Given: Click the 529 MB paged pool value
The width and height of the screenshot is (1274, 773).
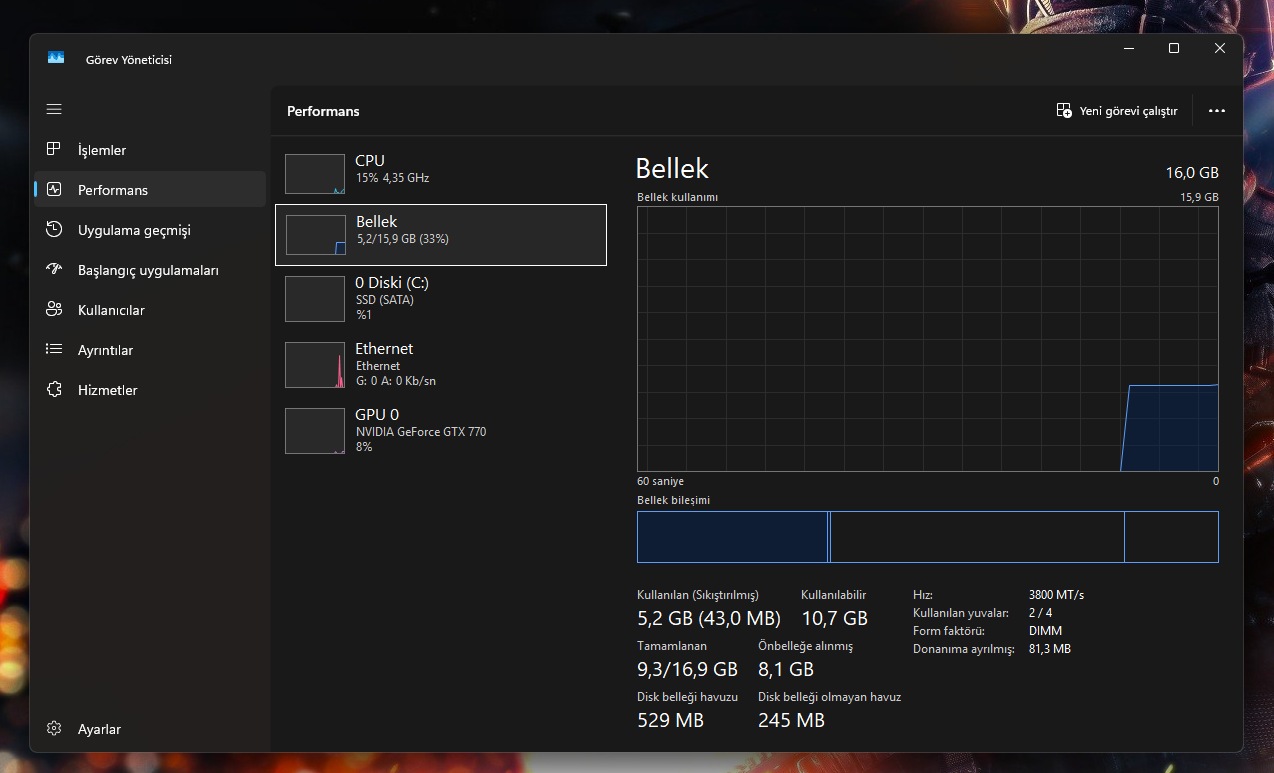Looking at the screenshot, I should pyautogui.click(x=670, y=720).
